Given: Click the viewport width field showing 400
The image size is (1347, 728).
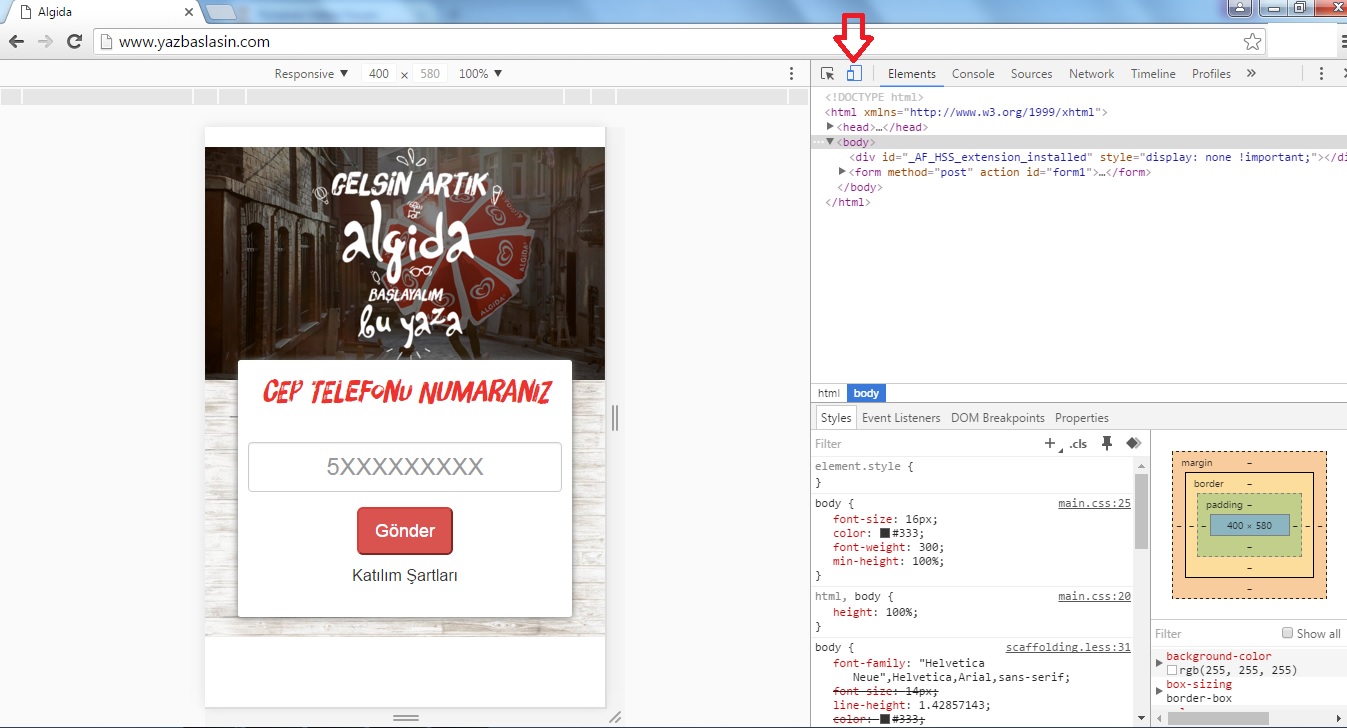Looking at the screenshot, I should (x=379, y=74).
